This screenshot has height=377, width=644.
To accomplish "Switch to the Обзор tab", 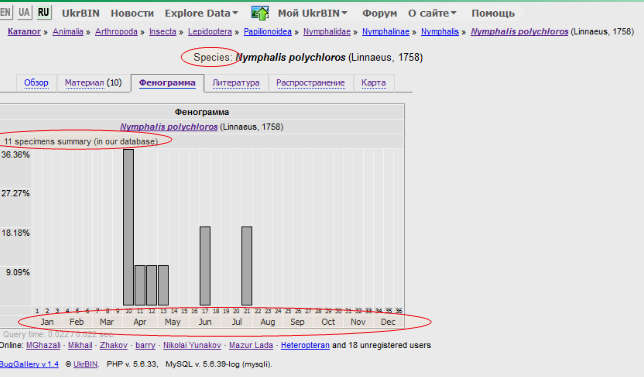I will coord(36,83).
